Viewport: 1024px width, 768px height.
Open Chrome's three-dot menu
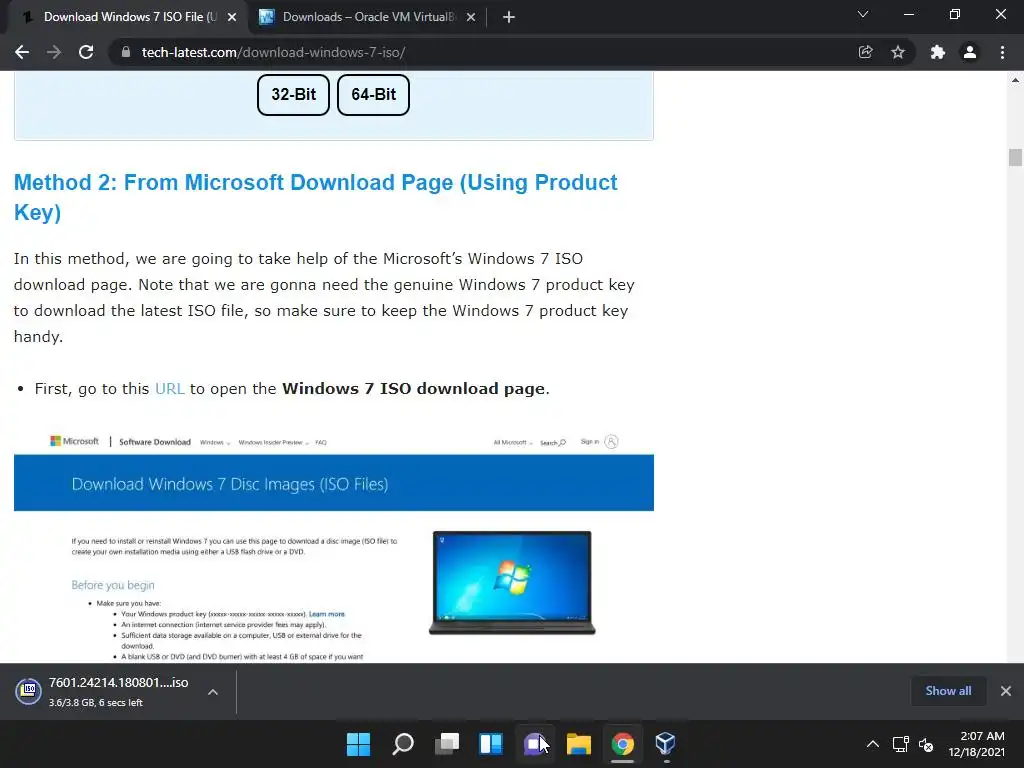point(1002,52)
